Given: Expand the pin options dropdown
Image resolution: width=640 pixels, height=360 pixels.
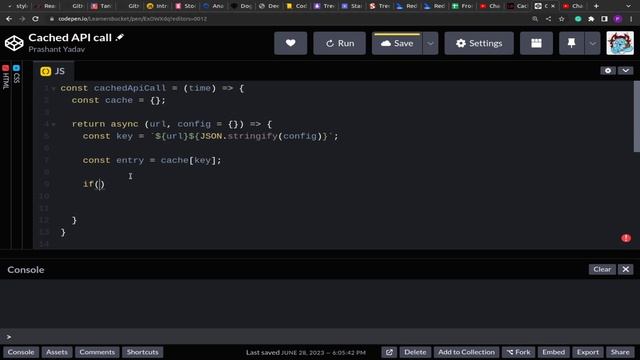Looking at the screenshot, I should point(592,43).
